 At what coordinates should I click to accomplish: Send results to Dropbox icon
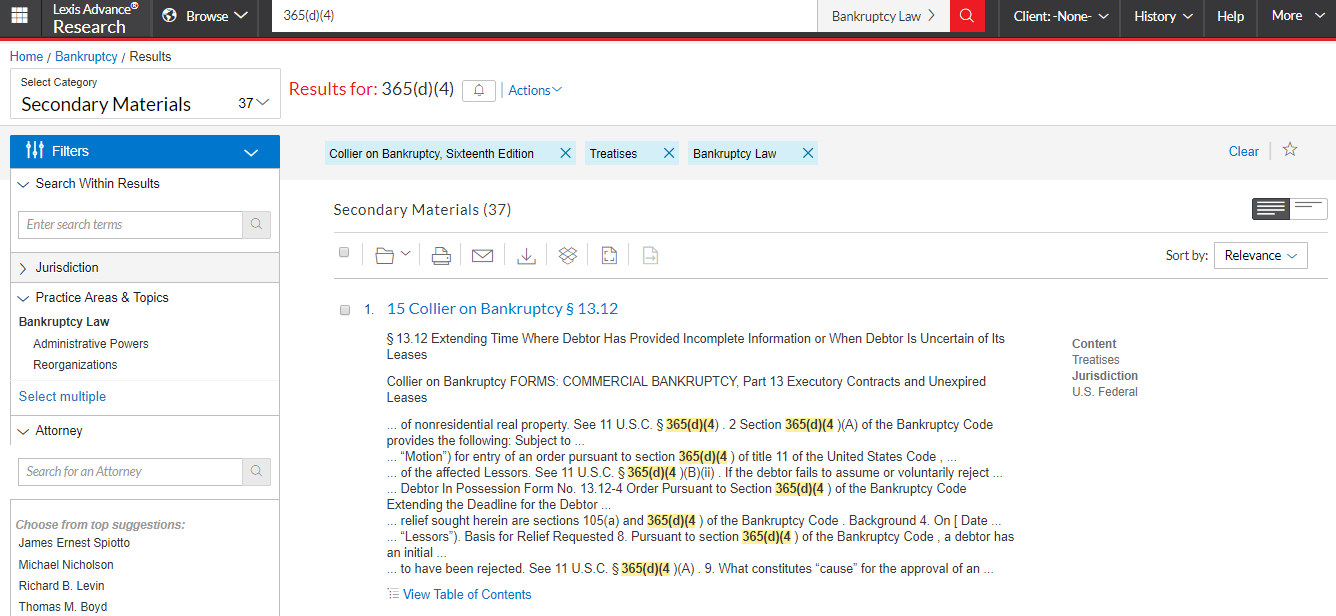(x=568, y=256)
